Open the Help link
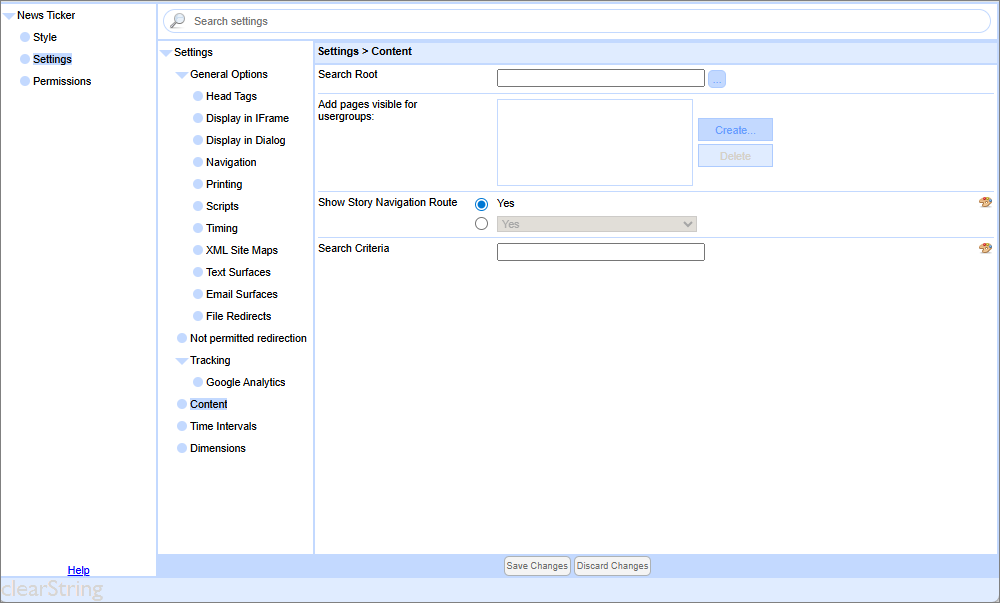1000x603 pixels. 78,570
